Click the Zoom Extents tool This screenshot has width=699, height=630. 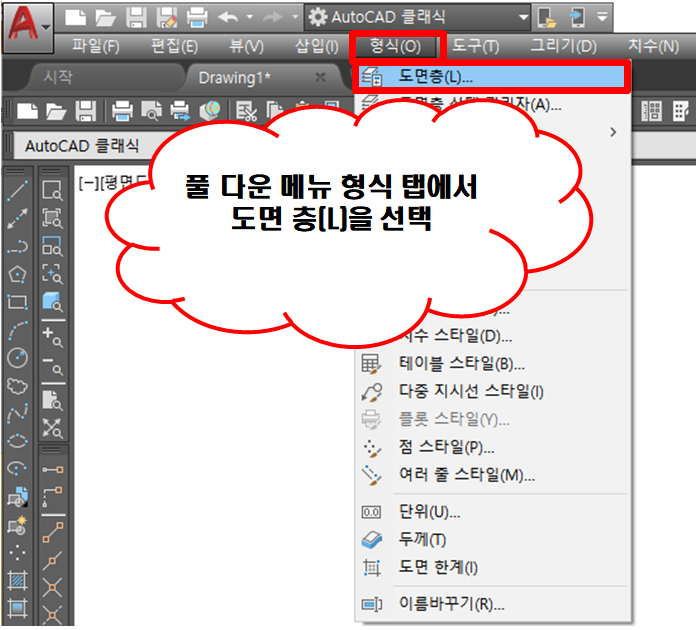53,428
